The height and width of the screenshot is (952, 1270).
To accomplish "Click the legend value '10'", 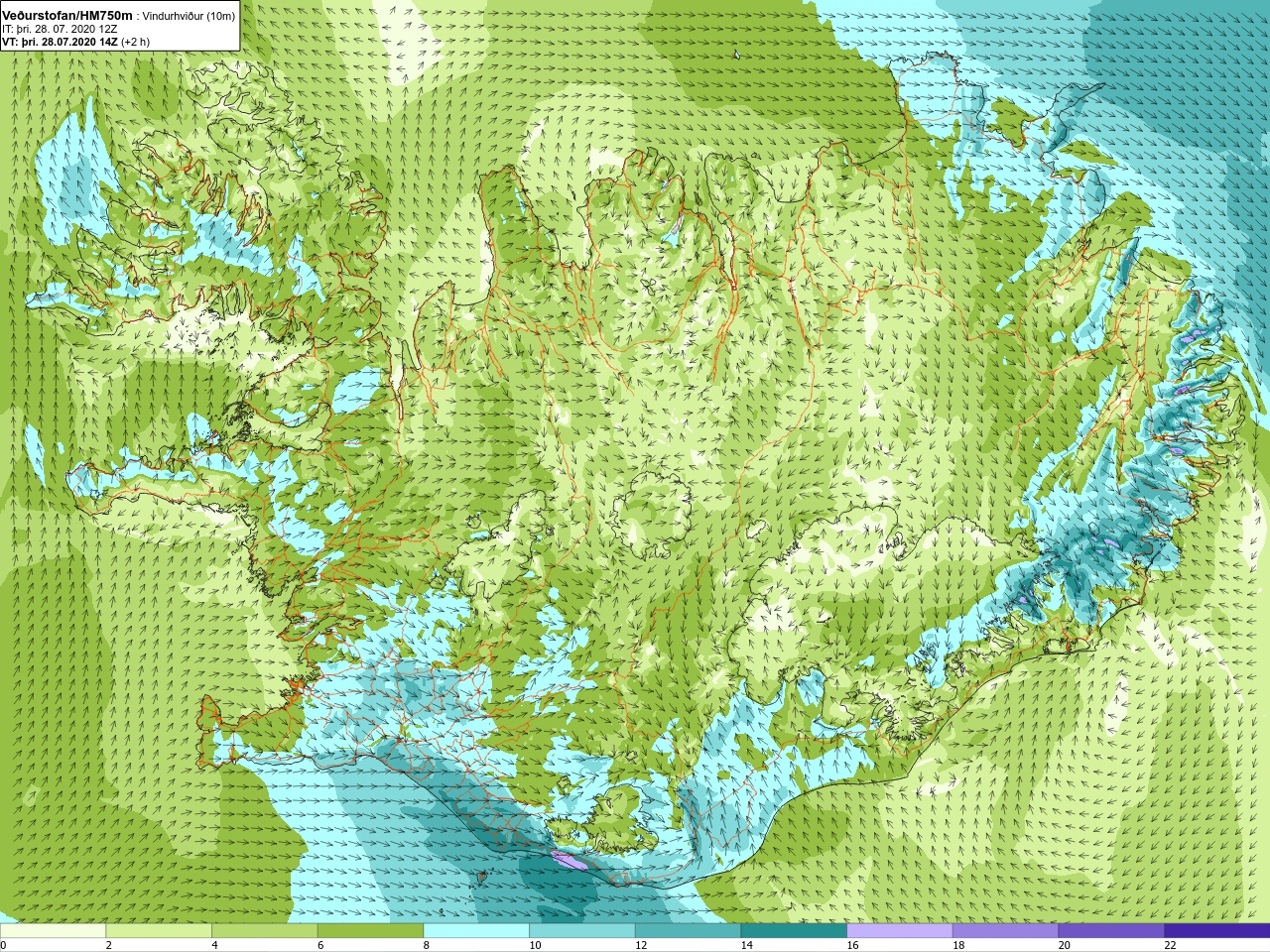I will point(535,945).
